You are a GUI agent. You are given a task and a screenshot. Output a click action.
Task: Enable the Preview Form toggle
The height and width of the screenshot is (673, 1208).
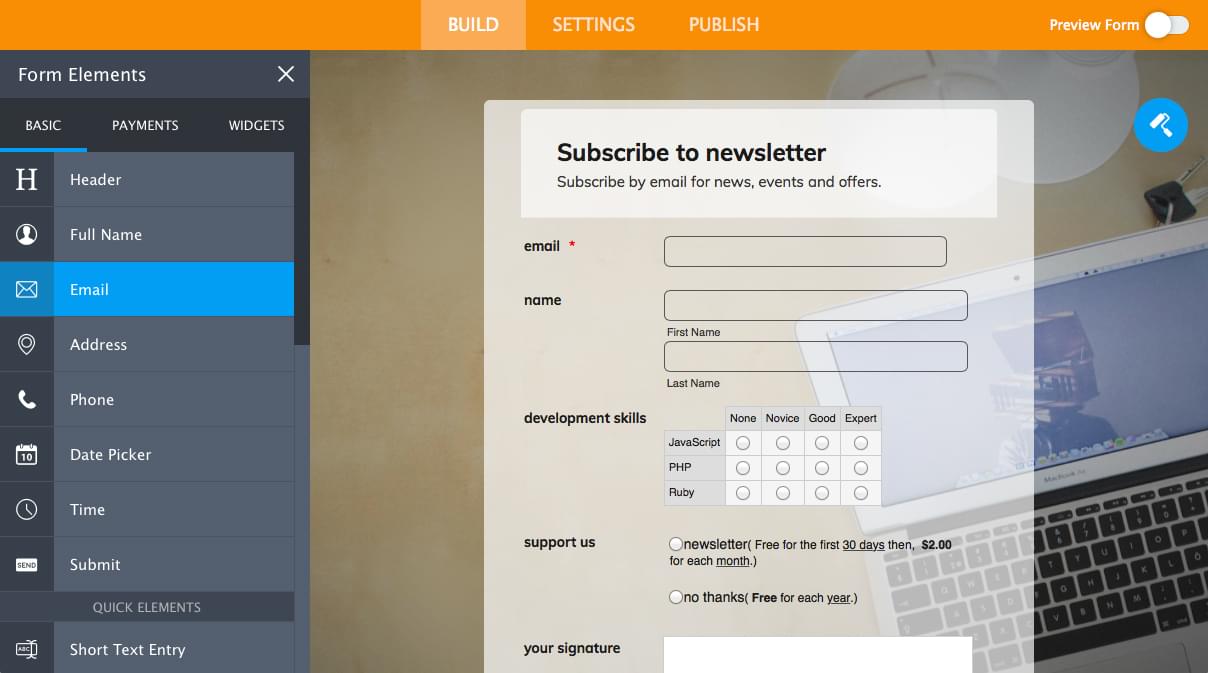pyautogui.click(x=1166, y=24)
